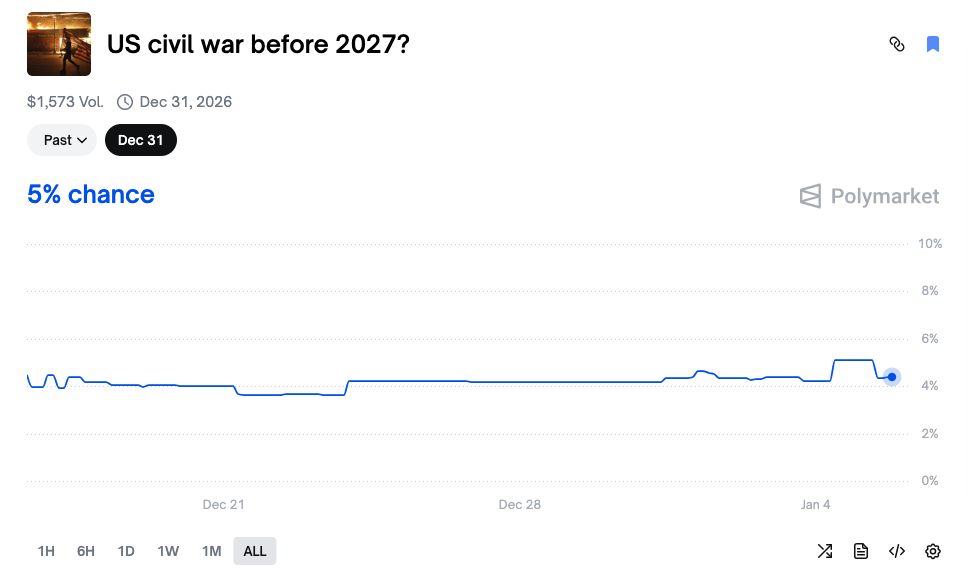This screenshot has width=968, height=584.
Task: Copy the market link icon
Action: pyautogui.click(x=897, y=44)
